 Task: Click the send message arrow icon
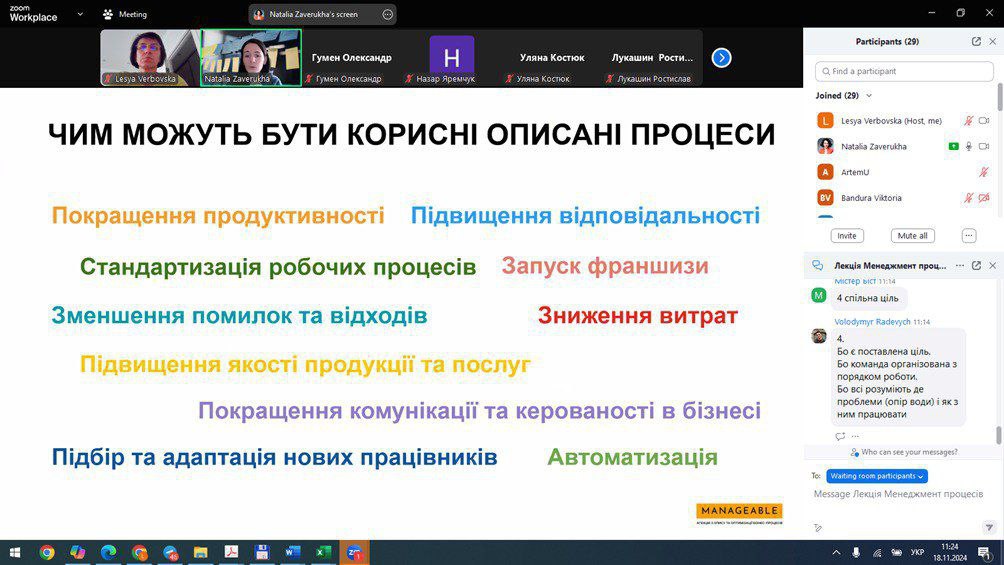(989, 527)
